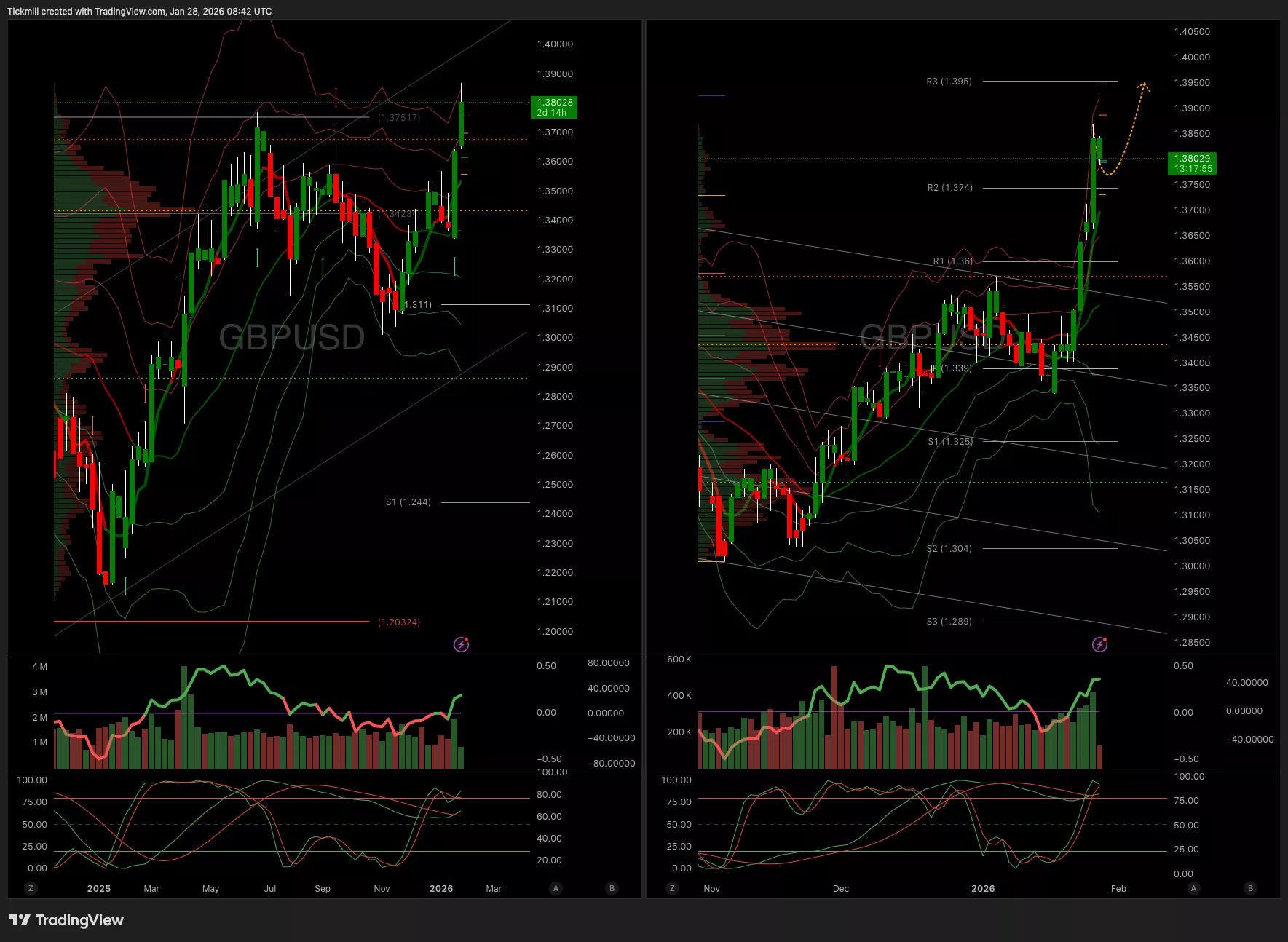Click the green 1.38028 price label
The width and height of the screenshot is (1288, 942).
(x=554, y=107)
